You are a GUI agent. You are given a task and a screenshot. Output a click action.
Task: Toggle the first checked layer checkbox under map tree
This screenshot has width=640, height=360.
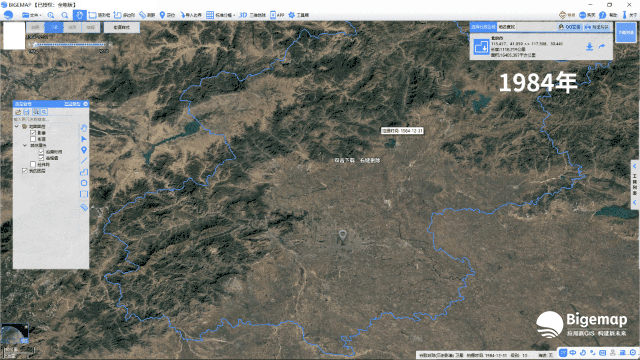pyautogui.click(x=33, y=133)
